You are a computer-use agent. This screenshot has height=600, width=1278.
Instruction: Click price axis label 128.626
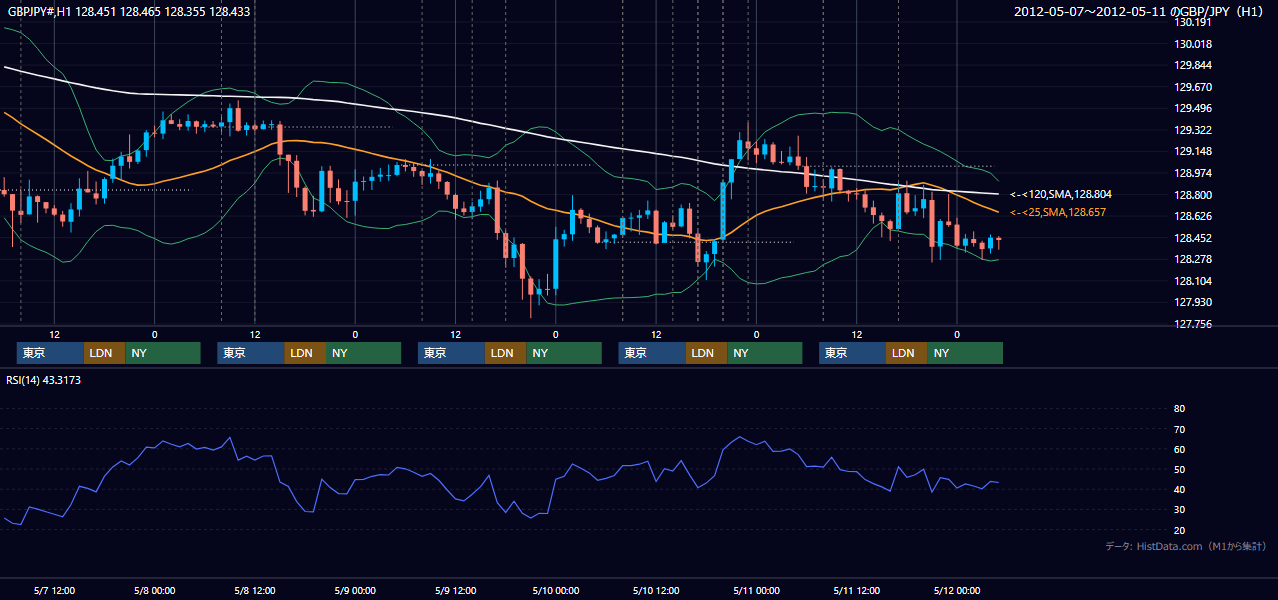[x=1194, y=216]
